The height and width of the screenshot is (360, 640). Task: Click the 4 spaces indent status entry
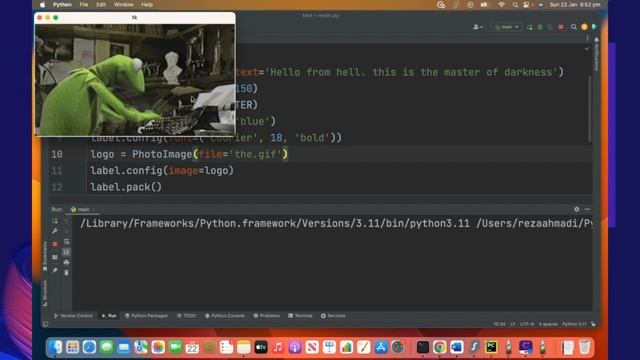pyautogui.click(x=548, y=324)
